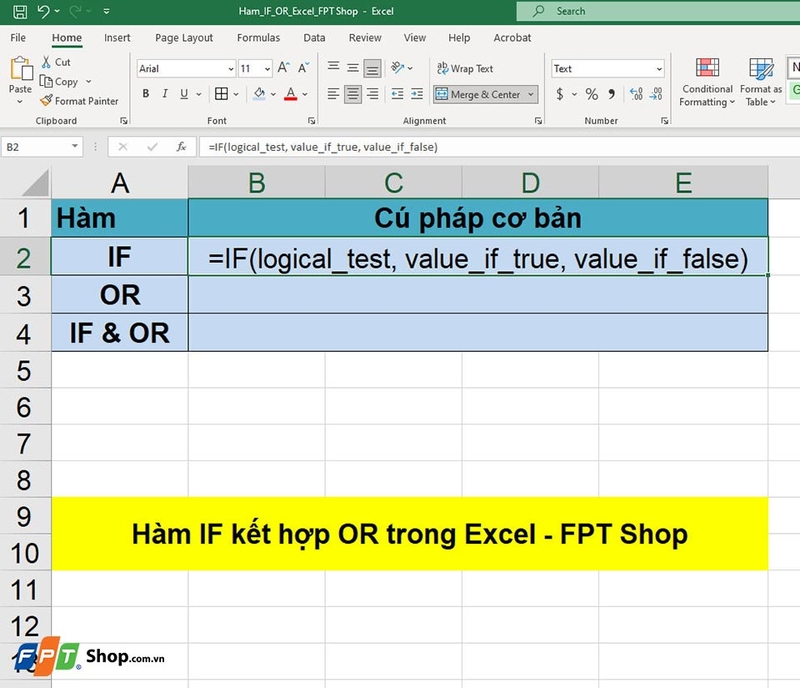Switch to the Formulas tab

click(258, 38)
